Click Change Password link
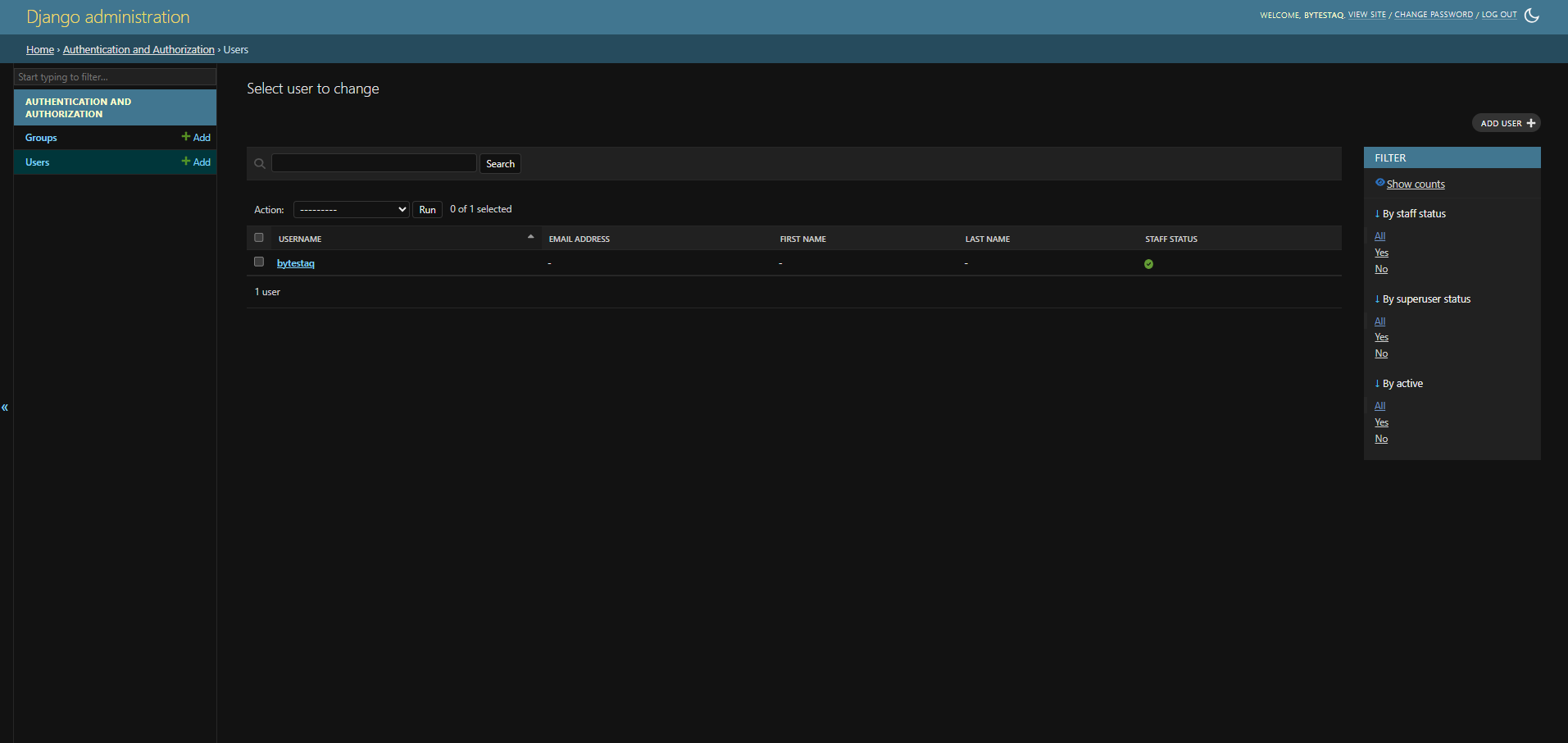1568x743 pixels. (1434, 15)
